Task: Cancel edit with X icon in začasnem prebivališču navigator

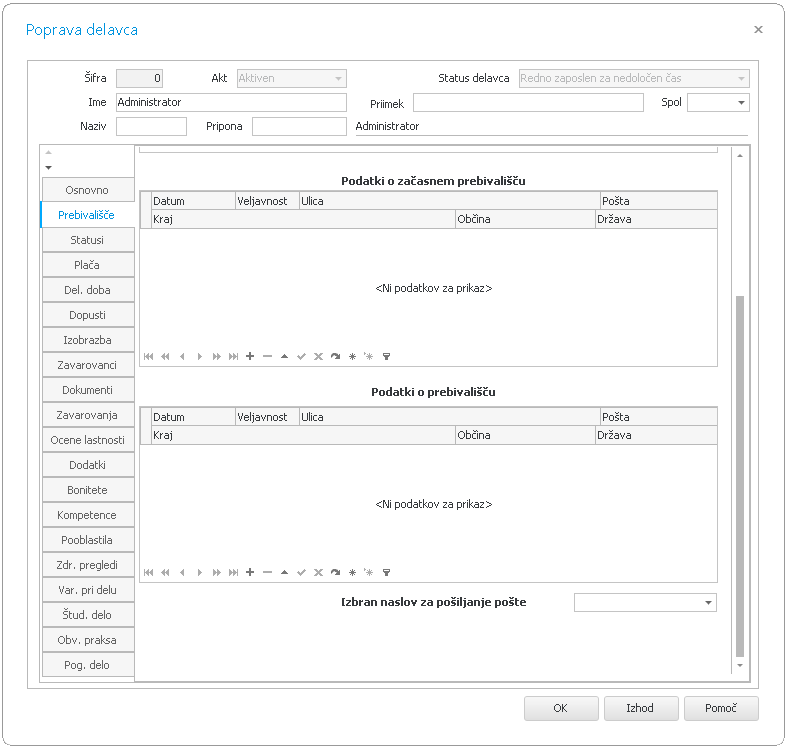Action: tap(318, 356)
